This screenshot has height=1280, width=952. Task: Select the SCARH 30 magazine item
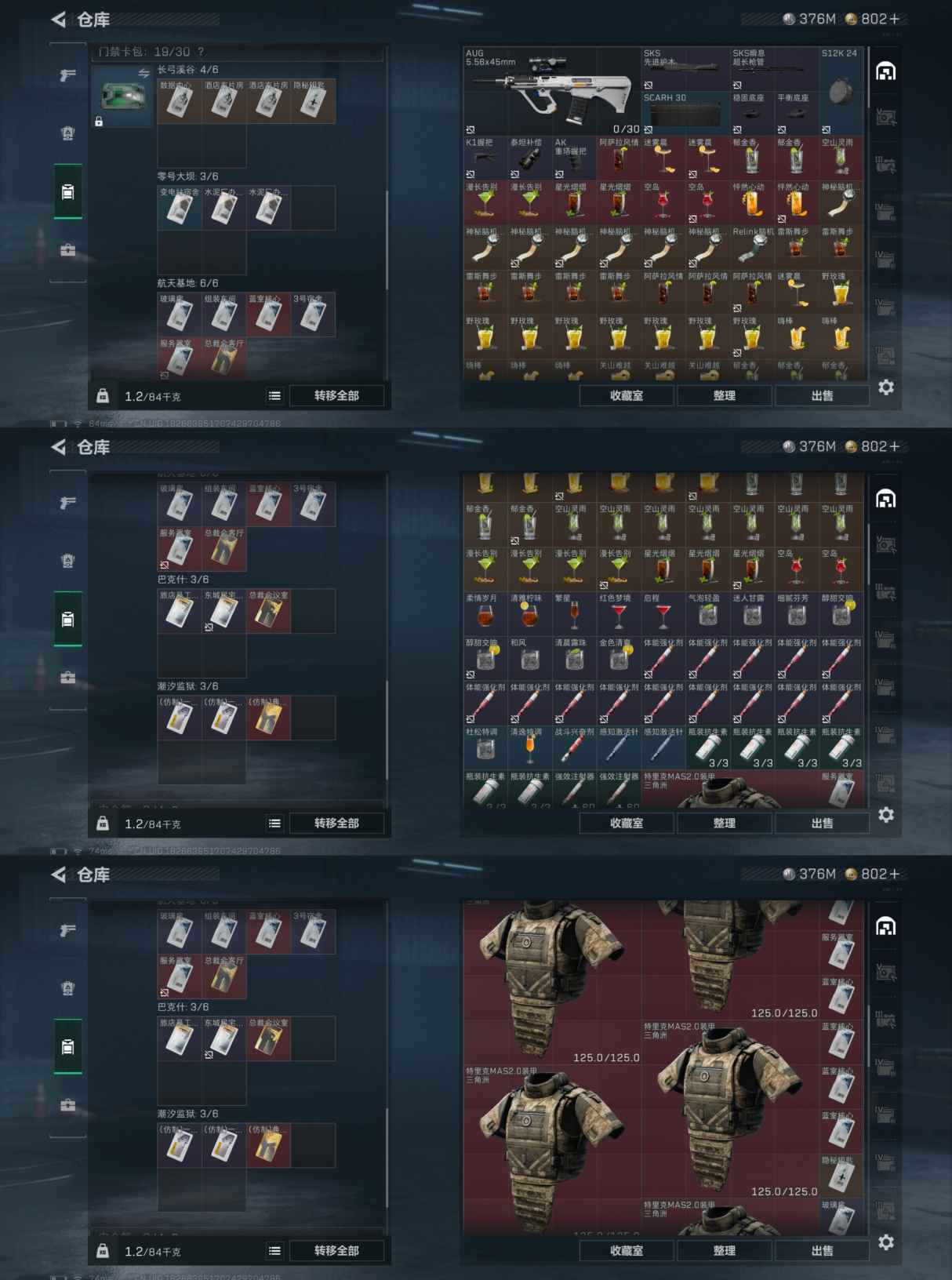coord(685,114)
